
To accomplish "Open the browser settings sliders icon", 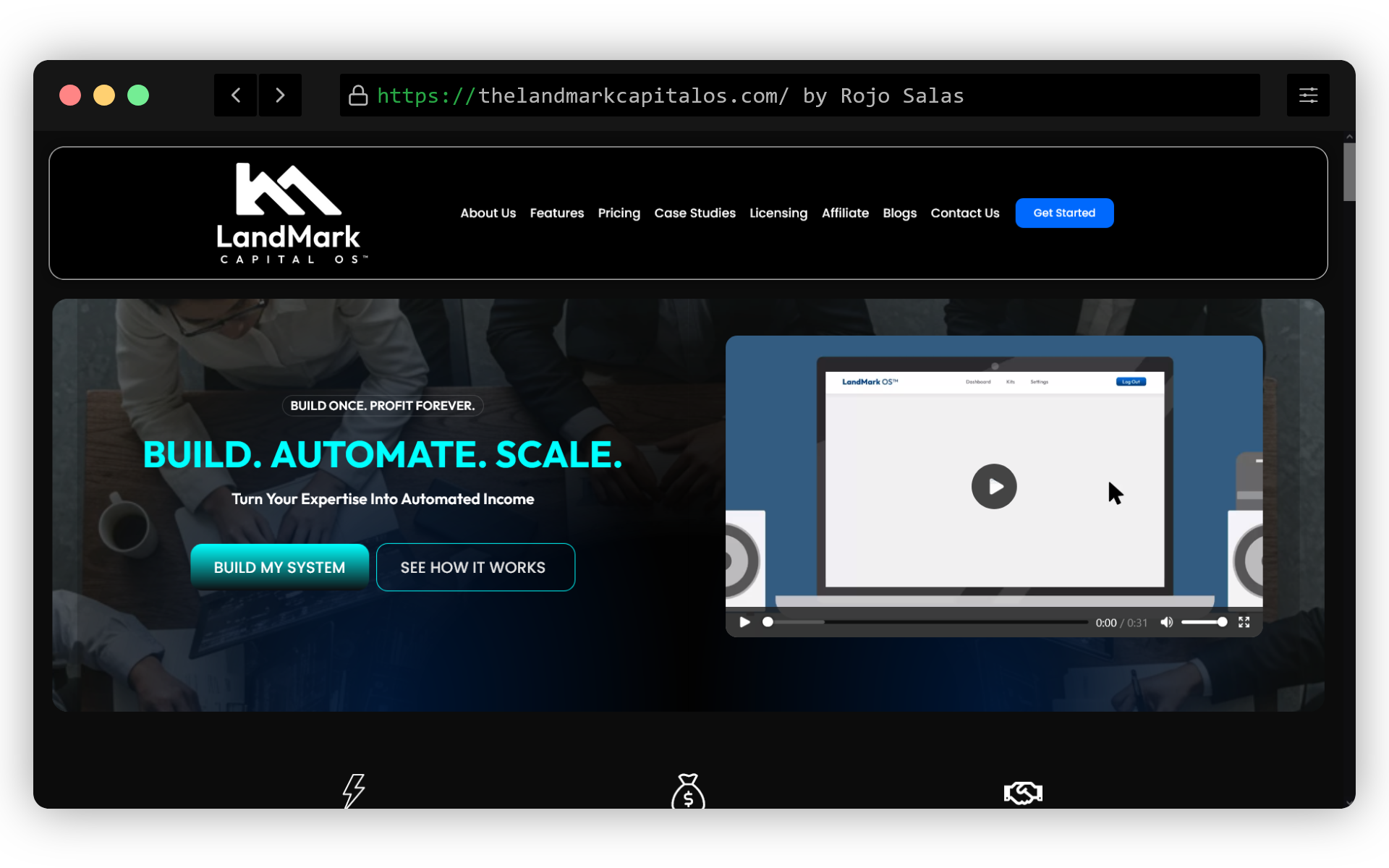I will pyautogui.click(x=1308, y=95).
